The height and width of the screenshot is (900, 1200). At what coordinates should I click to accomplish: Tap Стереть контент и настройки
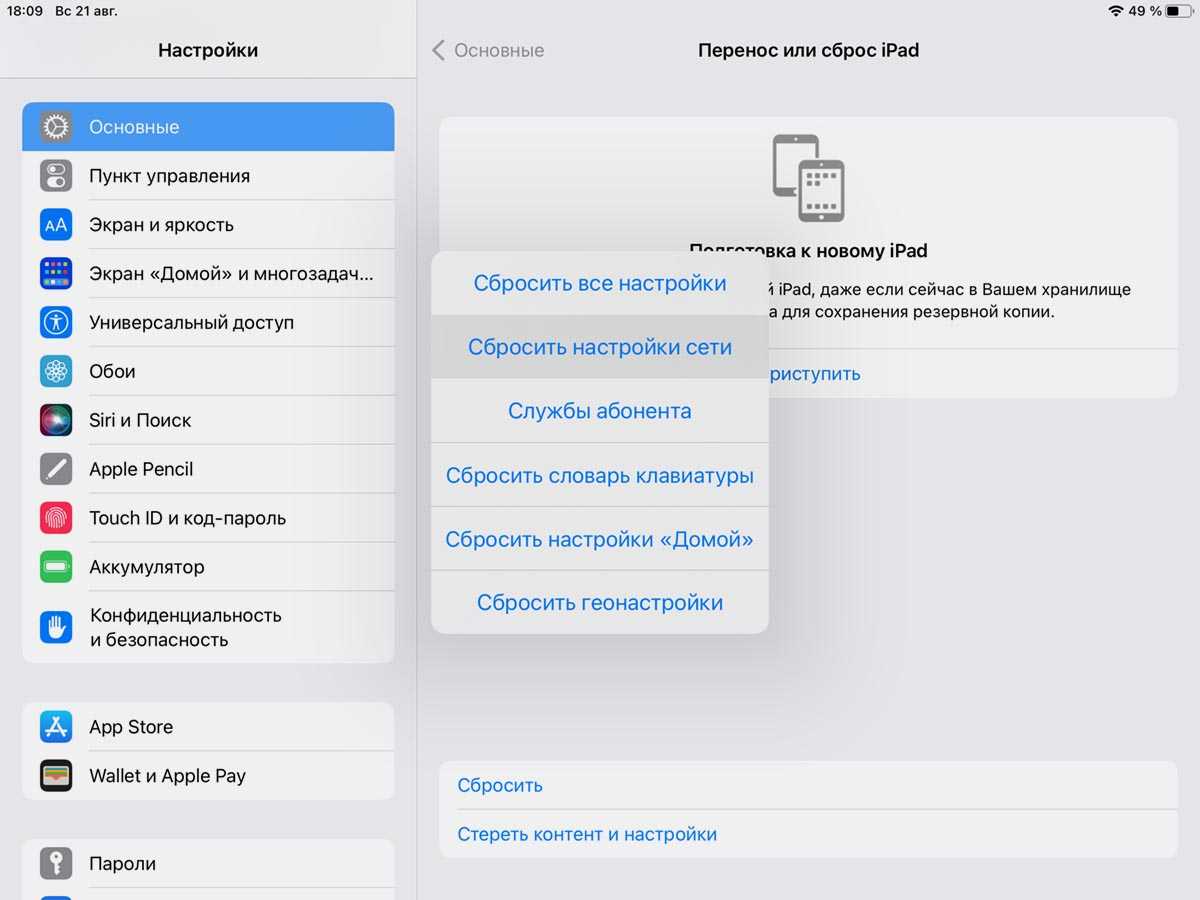(587, 834)
